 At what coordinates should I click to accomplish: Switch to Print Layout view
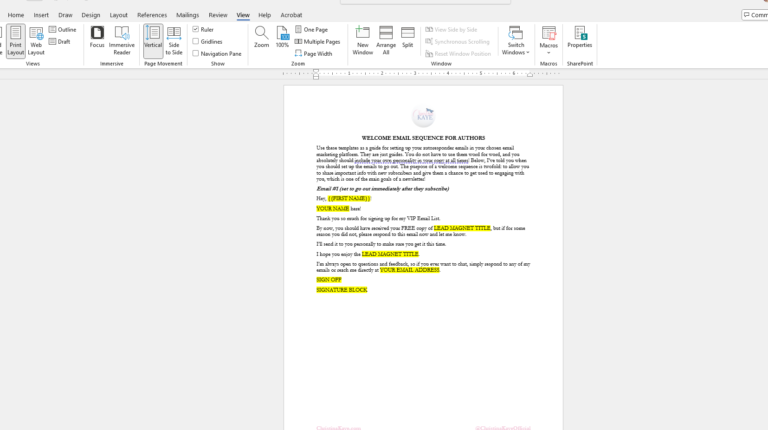click(16, 41)
